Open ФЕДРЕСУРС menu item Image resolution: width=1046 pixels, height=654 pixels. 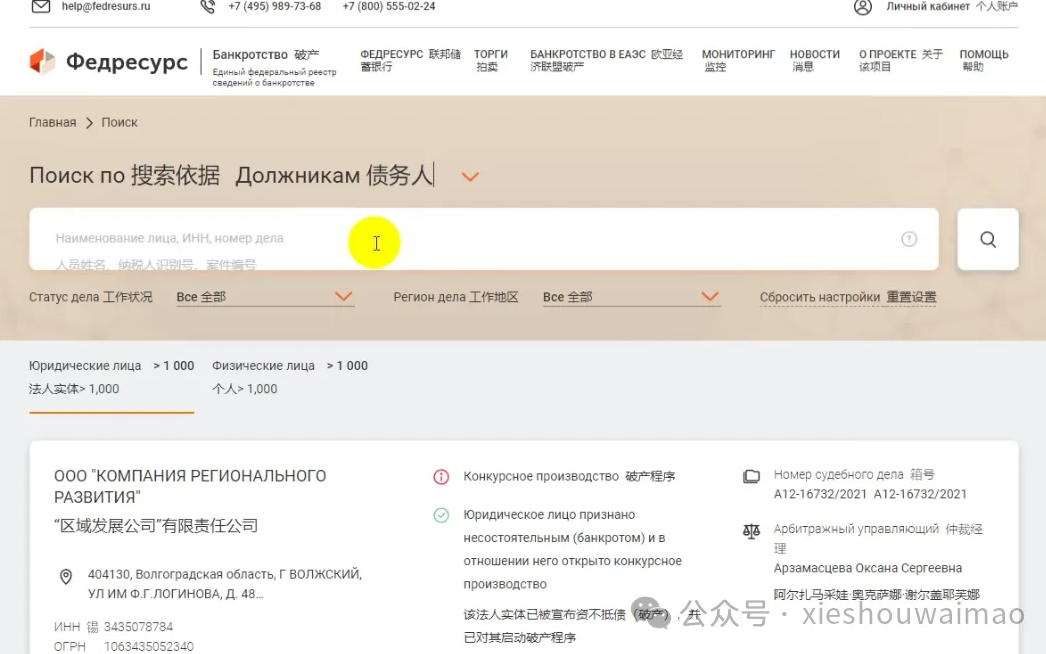[x=410, y=60]
